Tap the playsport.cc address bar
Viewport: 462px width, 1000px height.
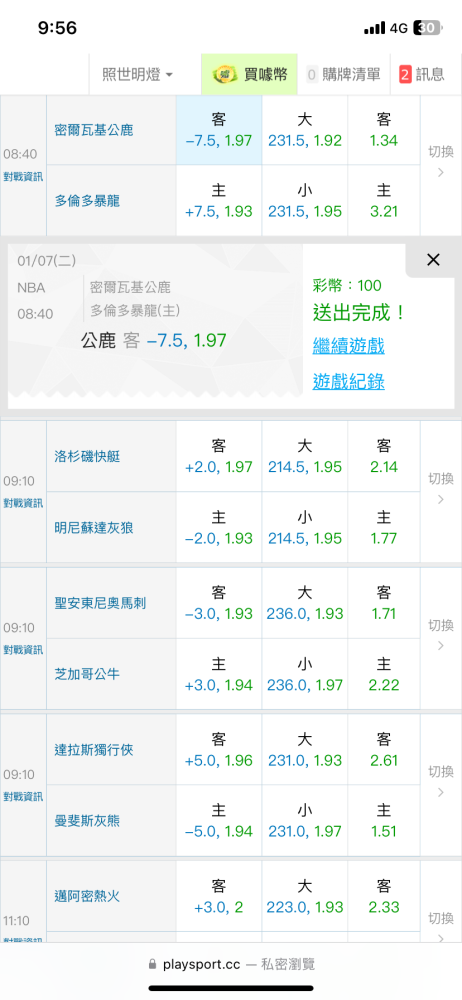tap(231, 964)
